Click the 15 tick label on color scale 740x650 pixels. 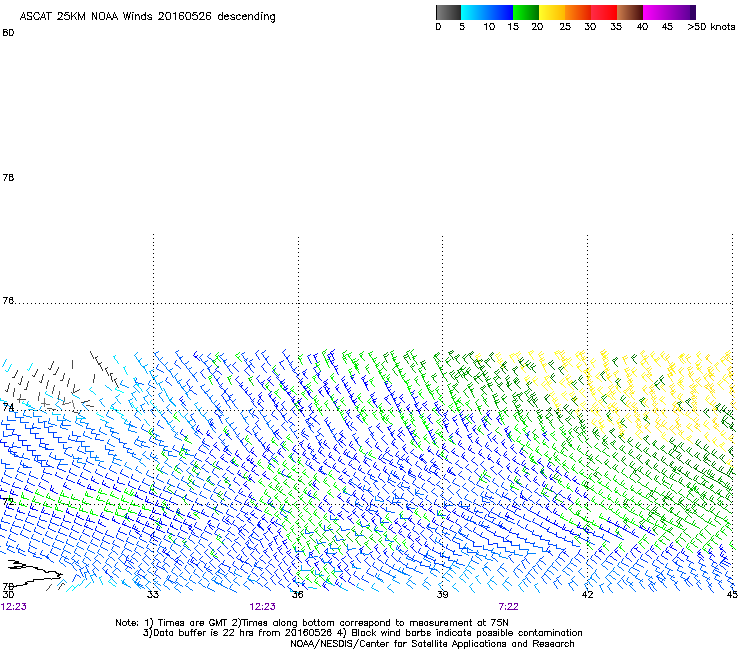513,27
